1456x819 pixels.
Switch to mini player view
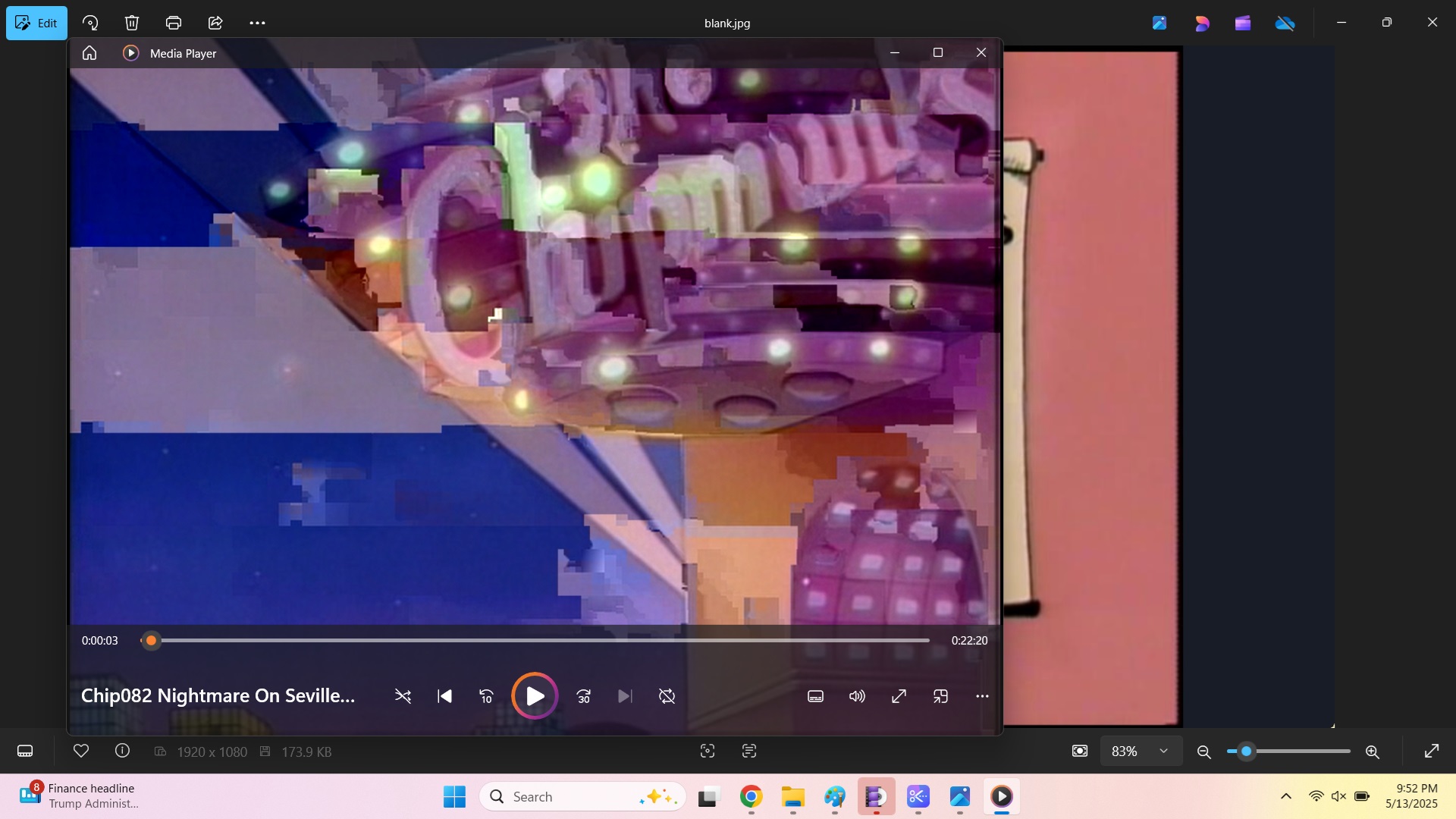click(940, 696)
